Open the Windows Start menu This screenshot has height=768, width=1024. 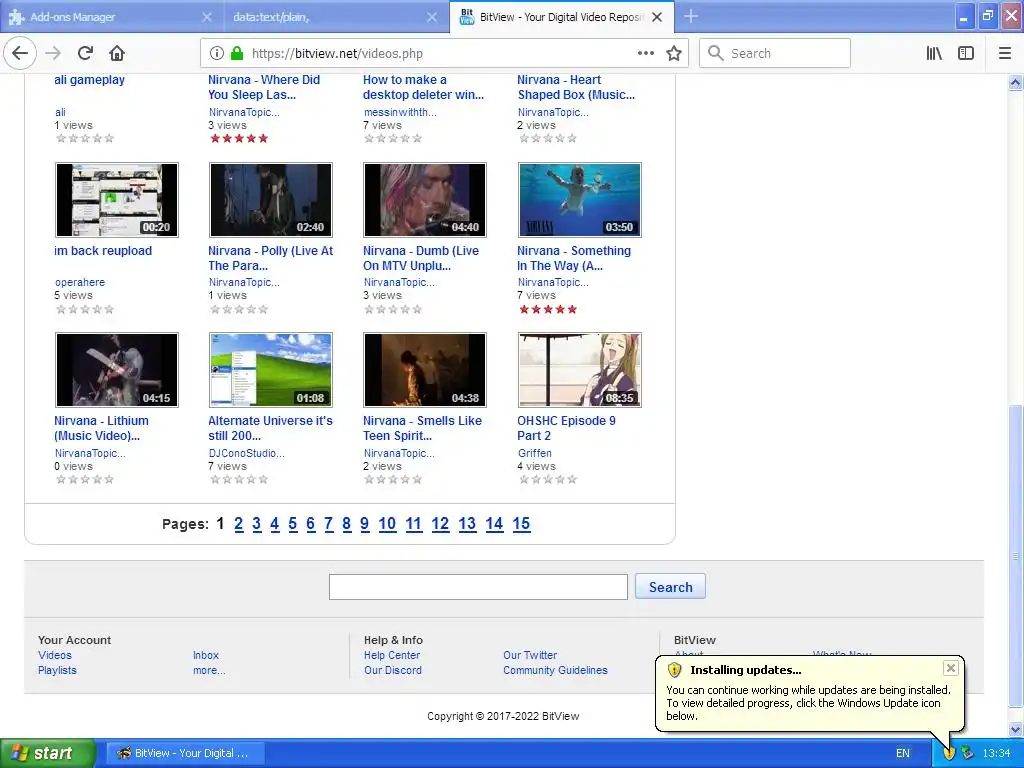pyautogui.click(x=48, y=753)
